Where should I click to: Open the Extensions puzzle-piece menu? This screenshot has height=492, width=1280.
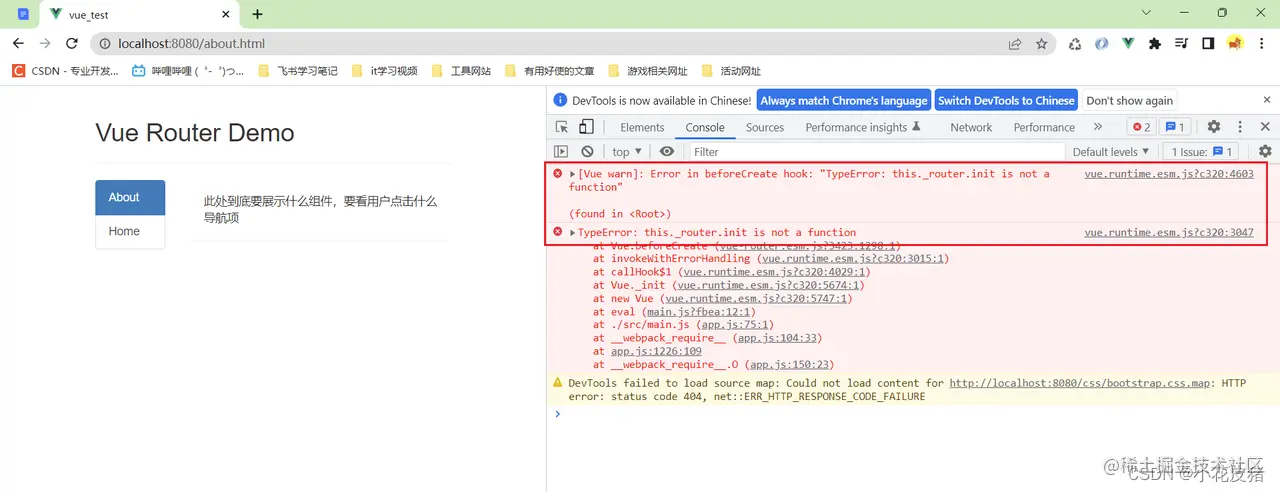(x=1155, y=44)
